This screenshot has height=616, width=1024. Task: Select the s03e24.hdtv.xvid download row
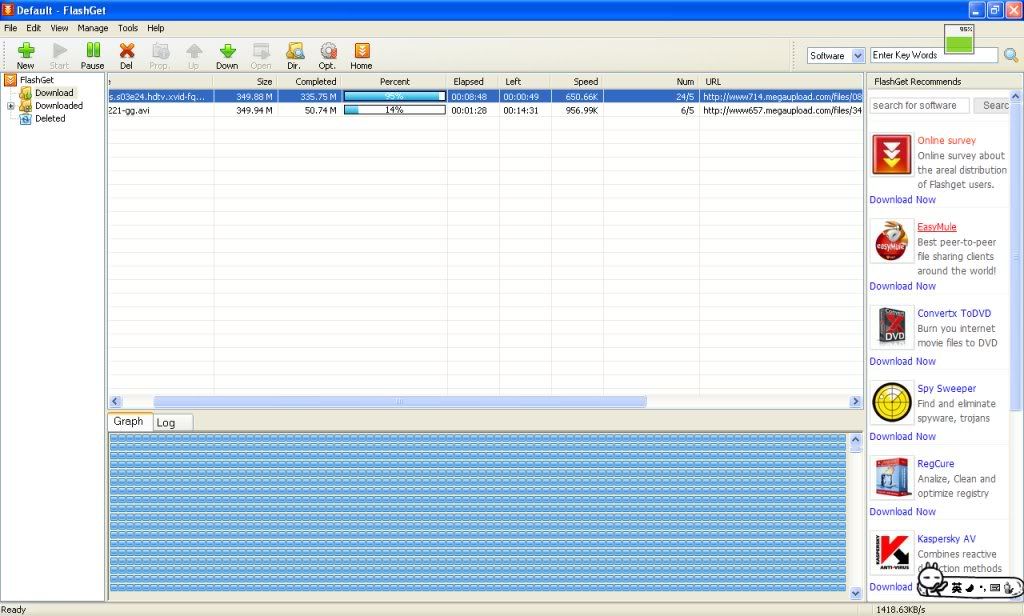click(x=485, y=97)
